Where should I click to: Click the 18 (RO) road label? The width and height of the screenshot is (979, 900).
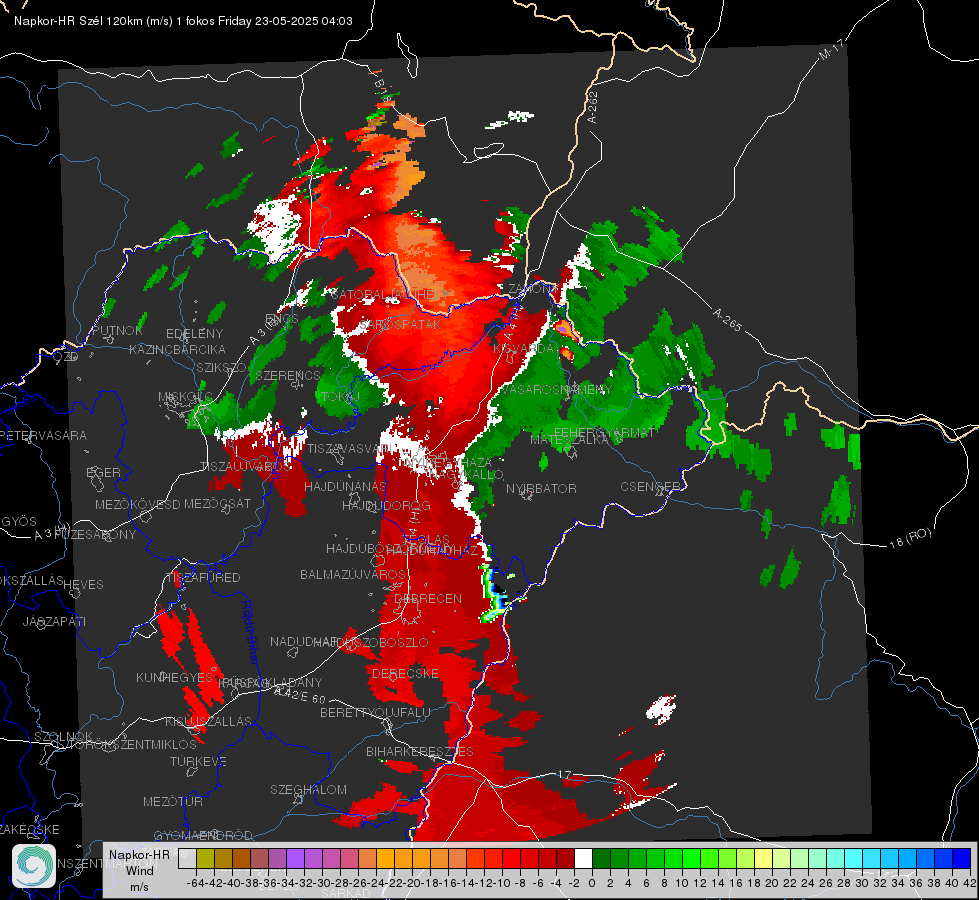coord(910,538)
